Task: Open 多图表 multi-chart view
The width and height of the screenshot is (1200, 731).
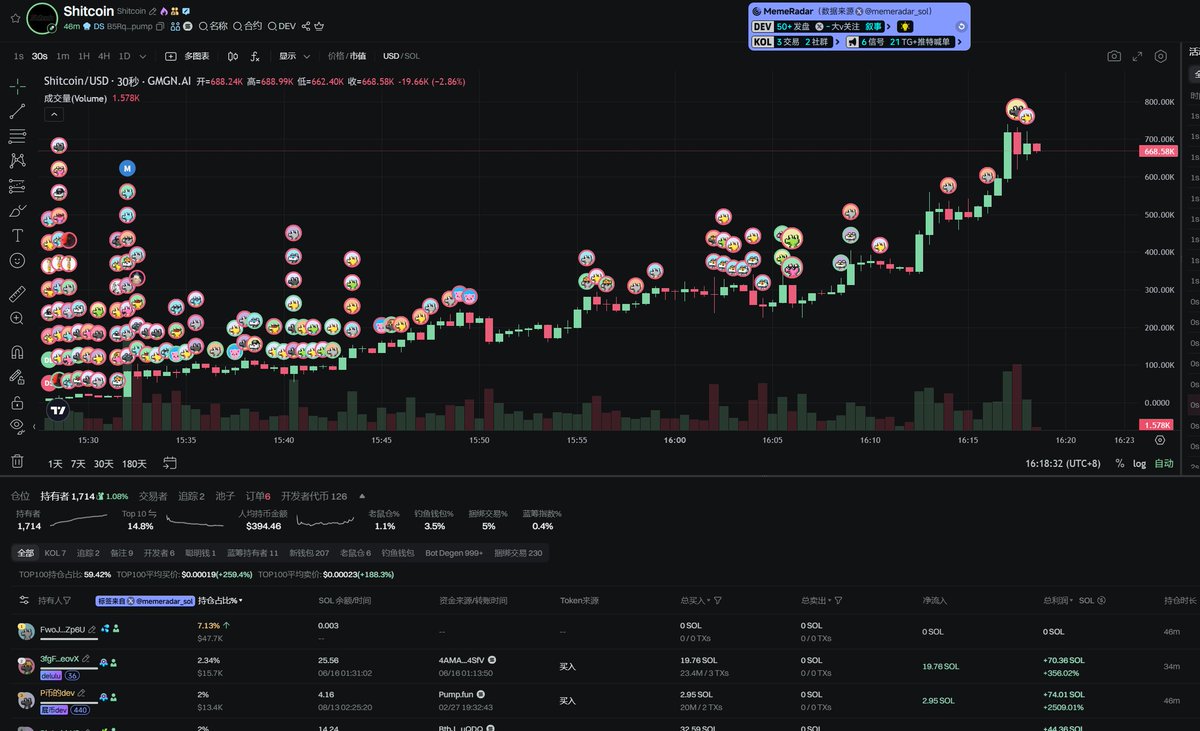Action: point(187,56)
